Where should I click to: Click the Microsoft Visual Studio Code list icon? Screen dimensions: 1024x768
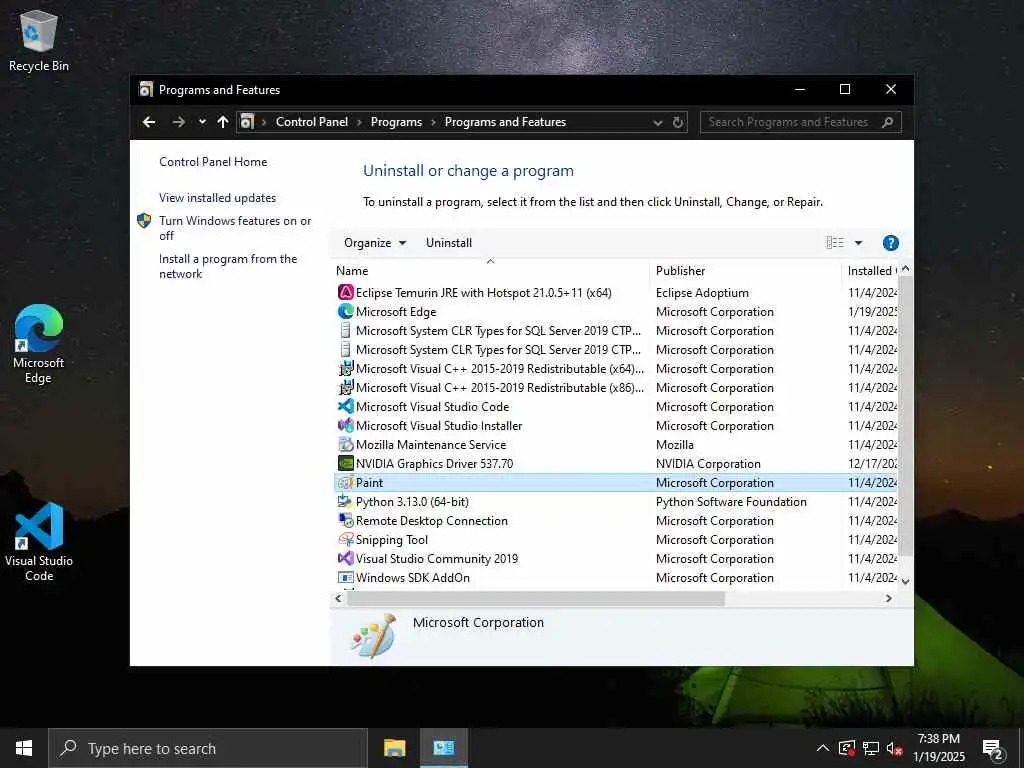pos(345,406)
